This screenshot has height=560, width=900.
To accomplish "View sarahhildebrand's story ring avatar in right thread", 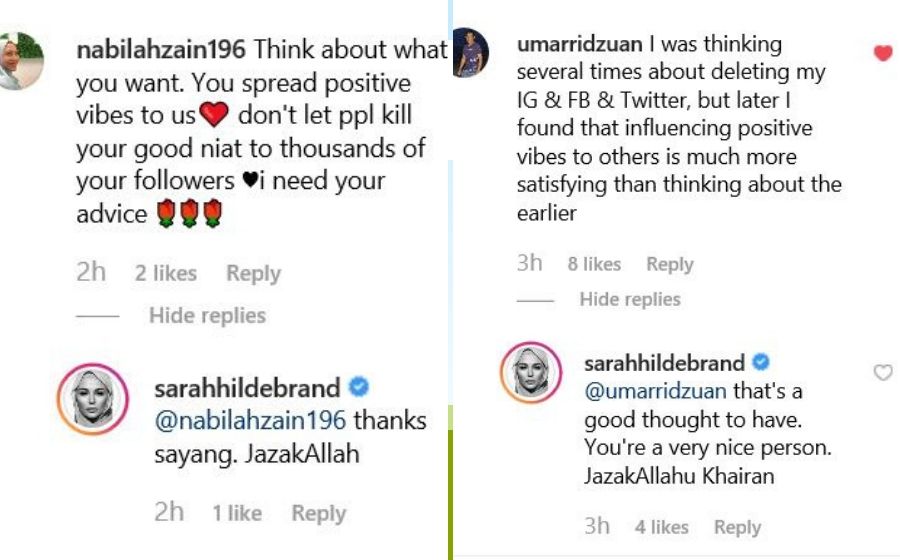I will (531, 373).
